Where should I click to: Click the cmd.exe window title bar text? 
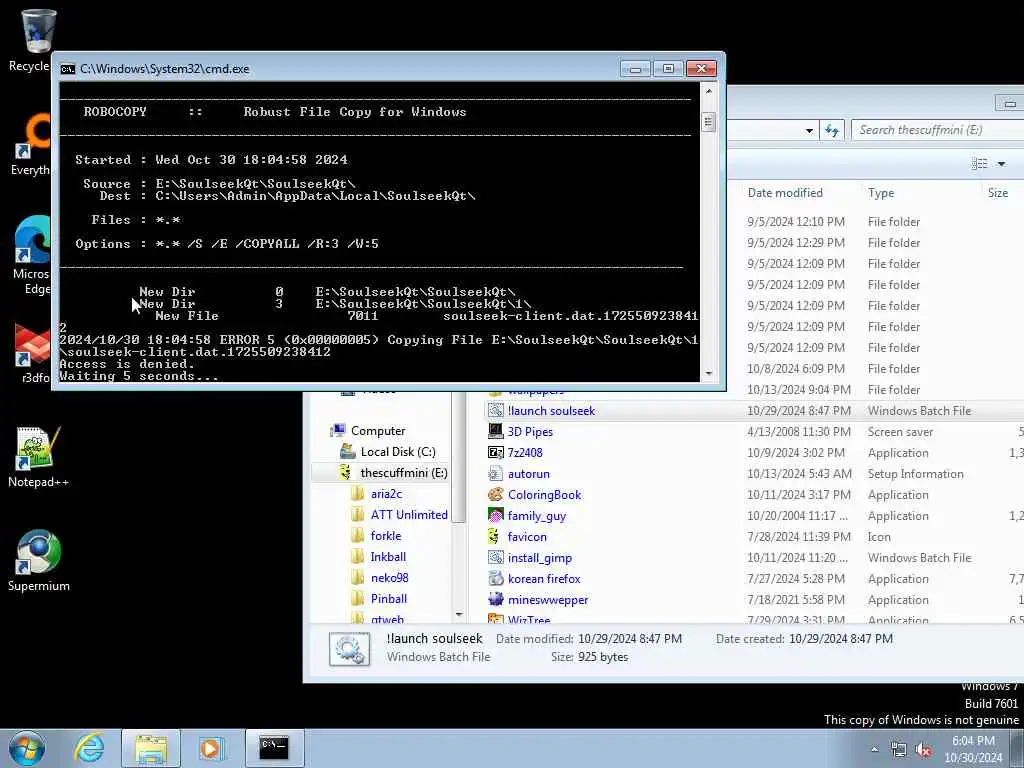[x=165, y=69]
